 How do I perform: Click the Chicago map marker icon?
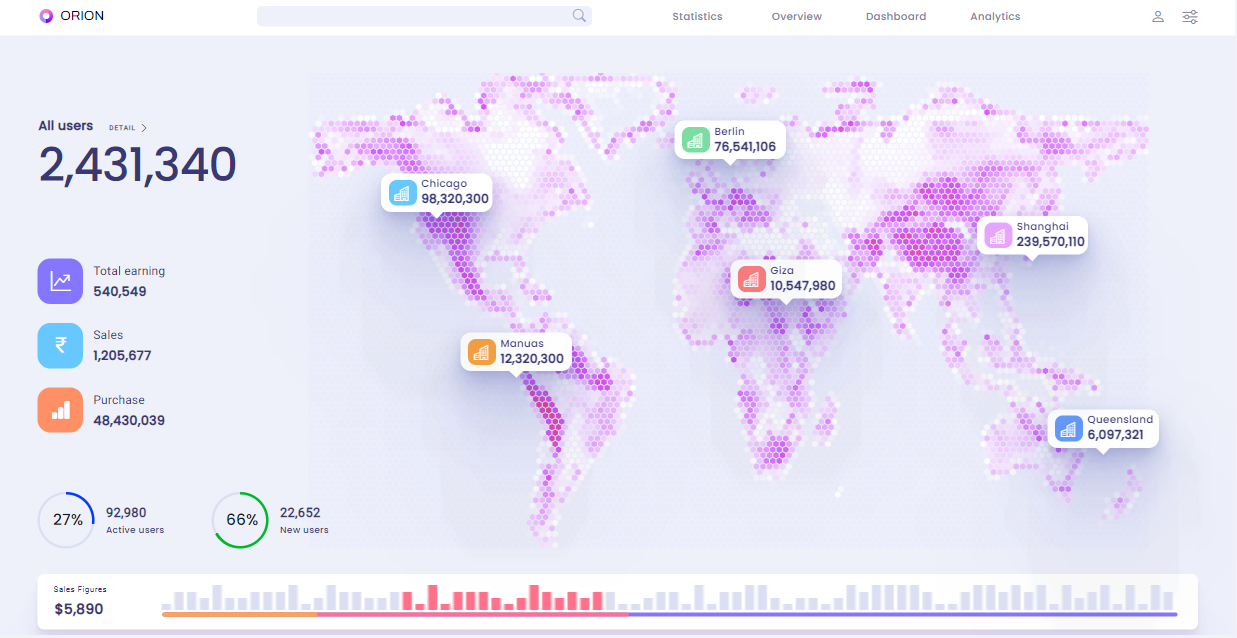point(404,192)
